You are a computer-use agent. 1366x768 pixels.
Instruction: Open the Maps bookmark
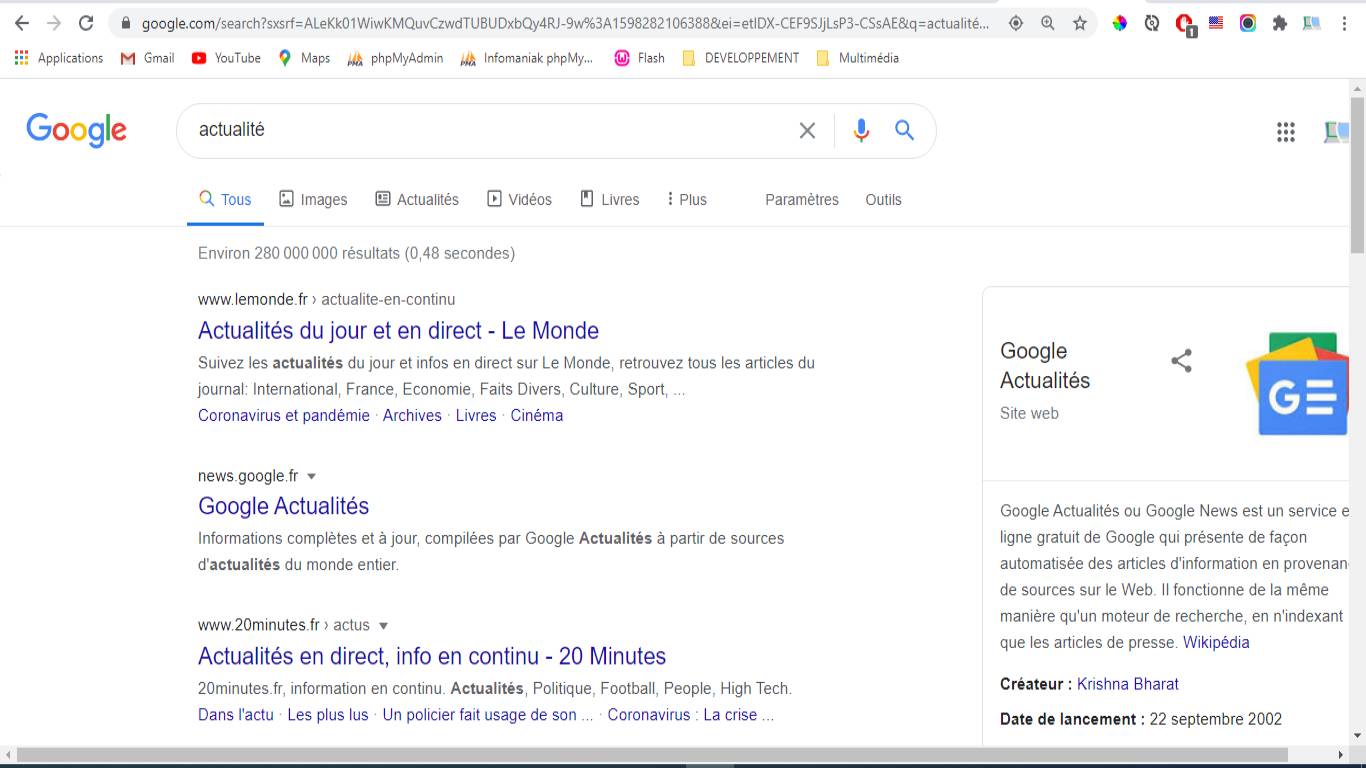point(303,58)
